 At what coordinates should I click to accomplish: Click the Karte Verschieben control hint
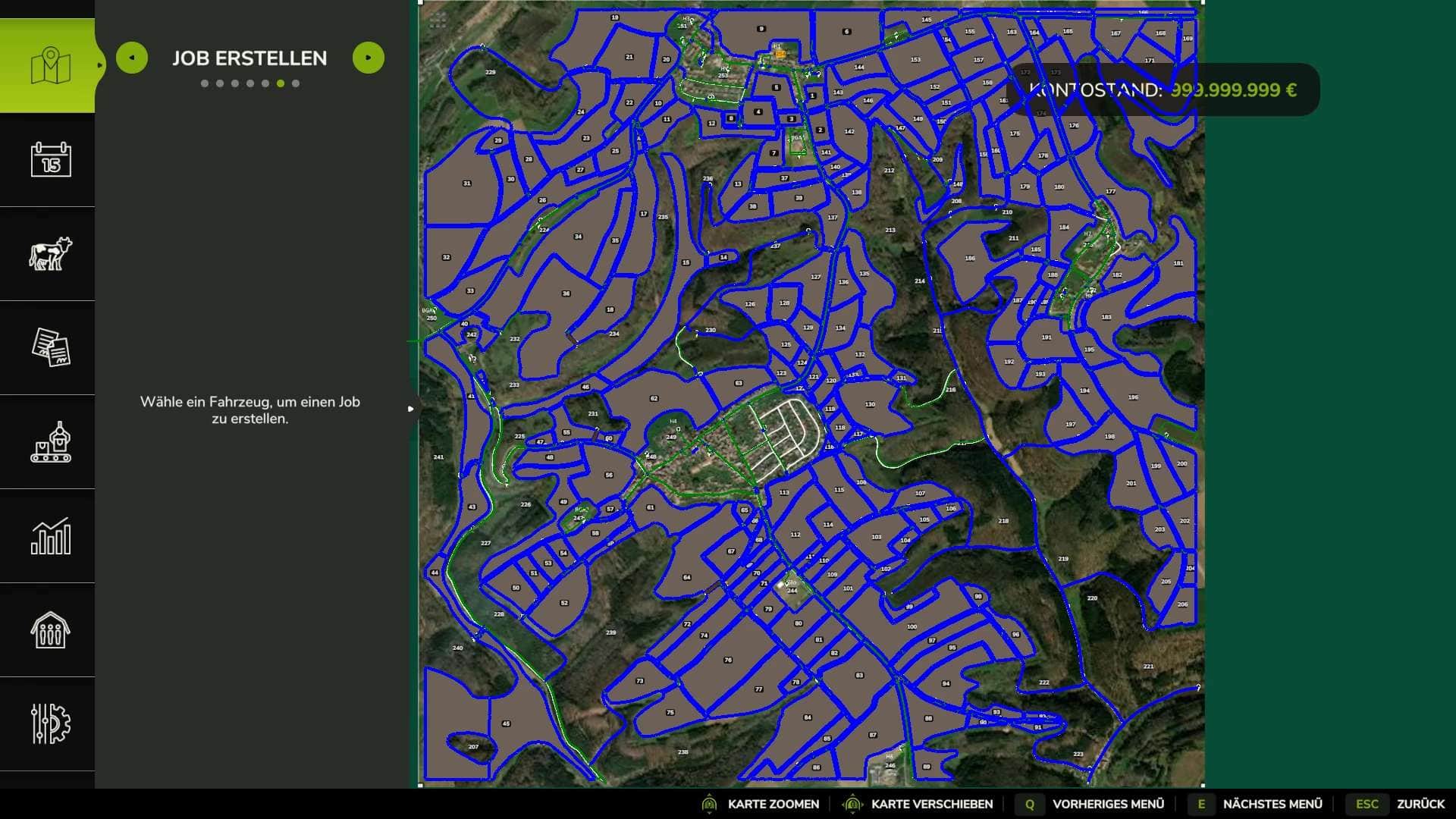931,804
